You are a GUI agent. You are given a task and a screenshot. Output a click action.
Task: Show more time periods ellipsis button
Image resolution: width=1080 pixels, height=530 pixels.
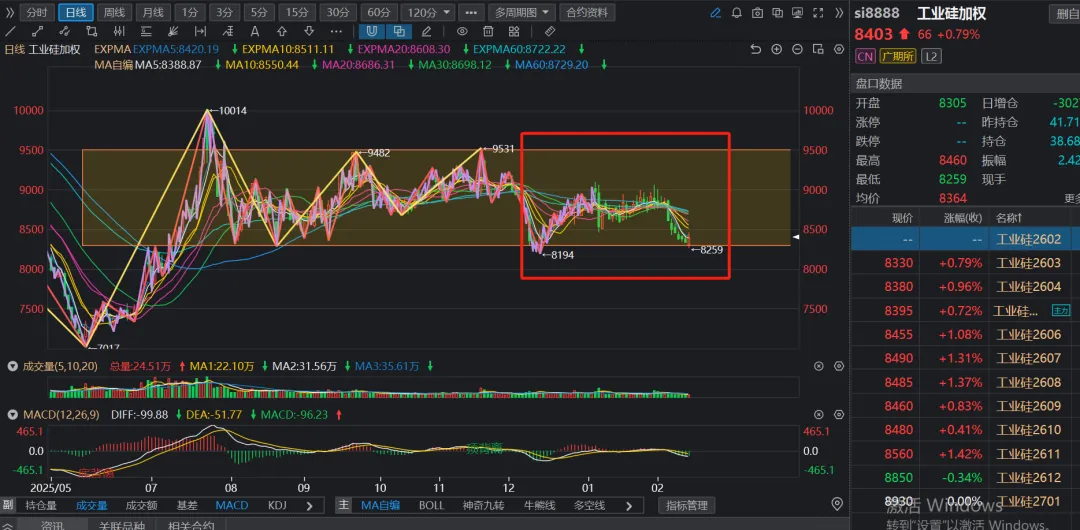470,12
